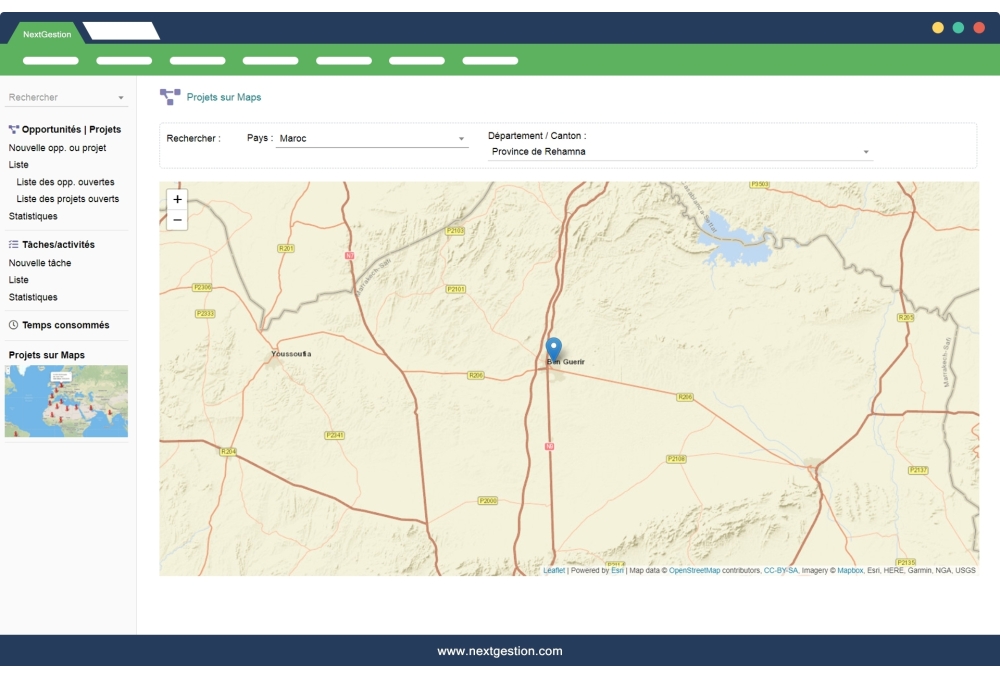This screenshot has width=1000, height=679.
Task: Expand the Pays dropdown showing Maroc
Action: point(460,137)
